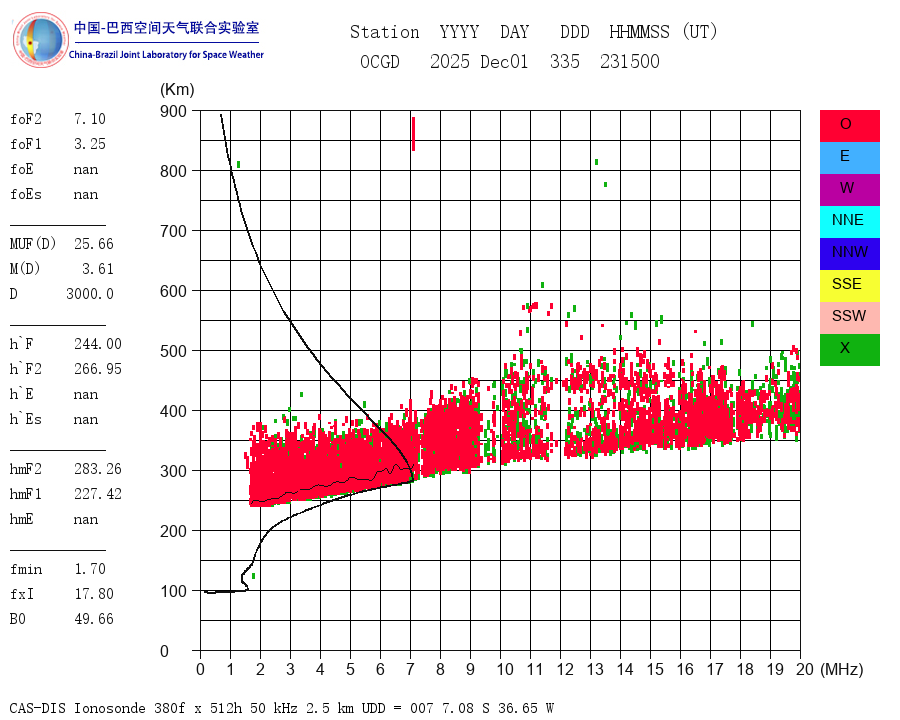This screenshot has width=900, height=720.
Task: Click the foF1 value 3.25
Action: pyautogui.click(x=90, y=144)
